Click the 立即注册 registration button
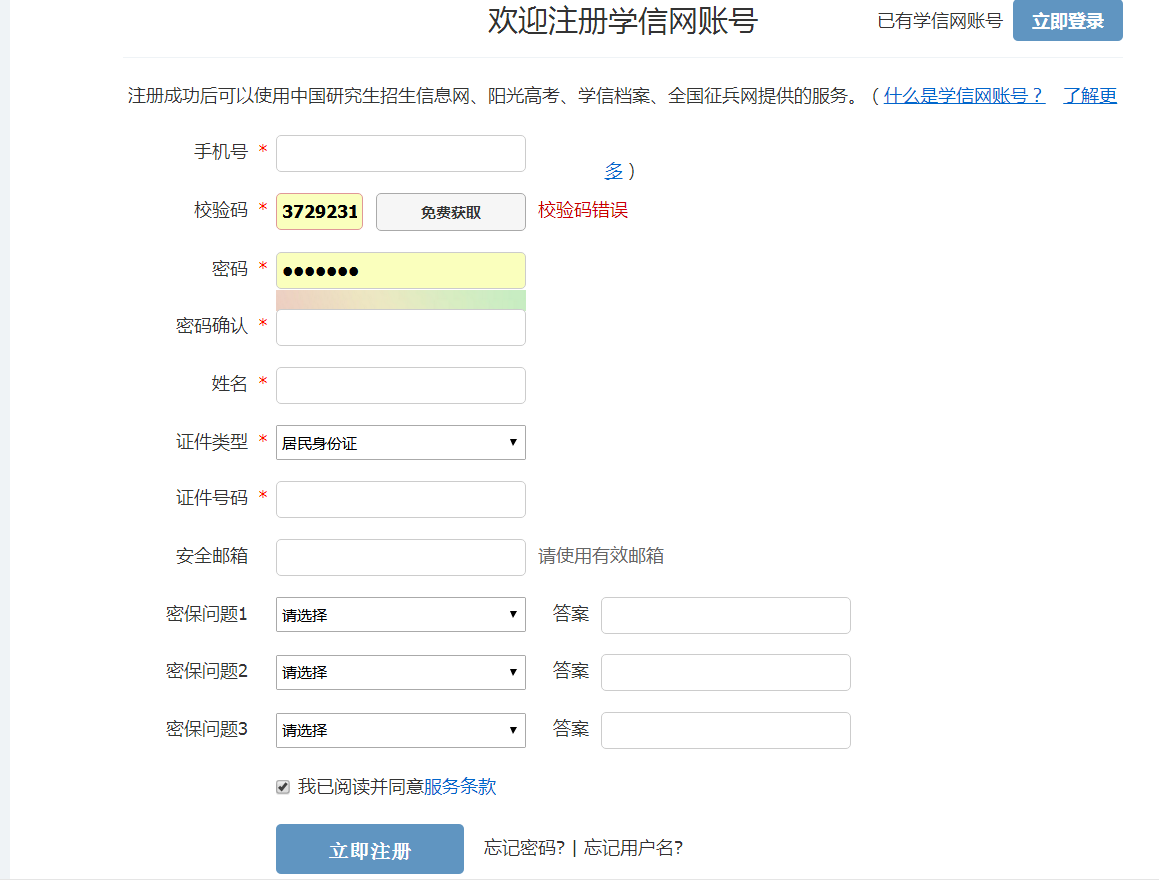Image resolution: width=1159 pixels, height=881 pixels. click(369, 848)
